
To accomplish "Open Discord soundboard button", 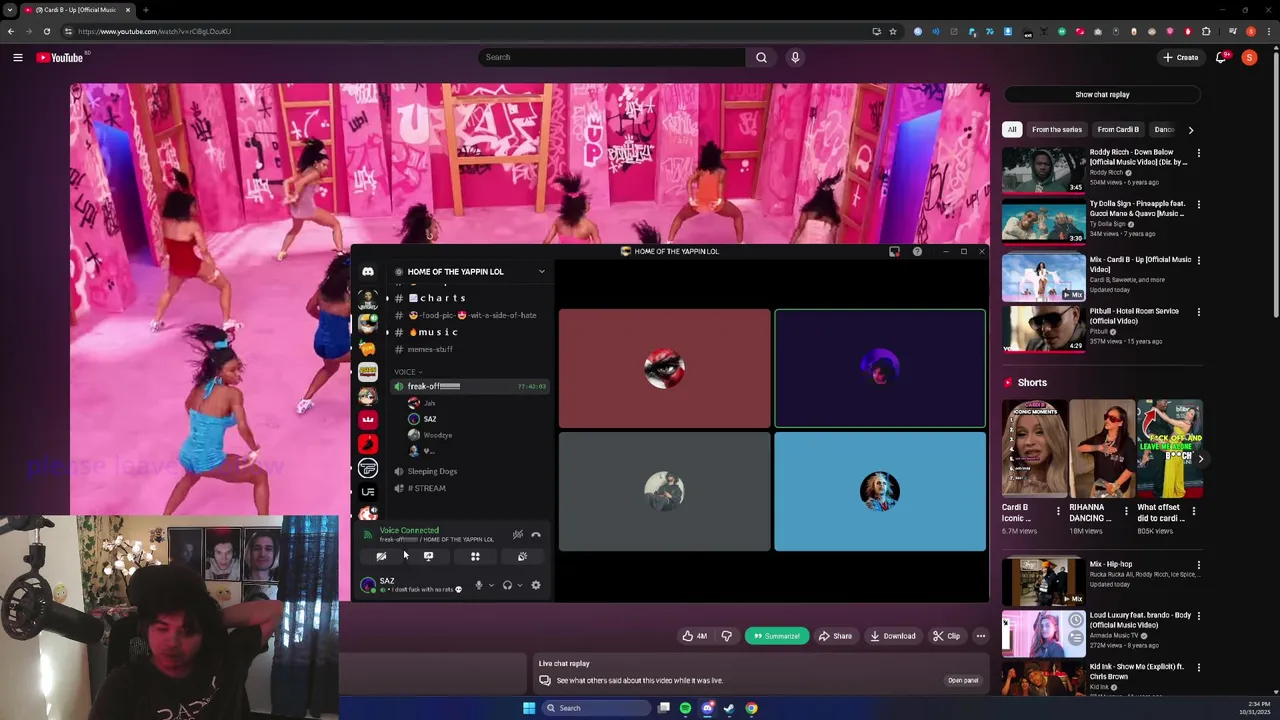I will point(522,557).
